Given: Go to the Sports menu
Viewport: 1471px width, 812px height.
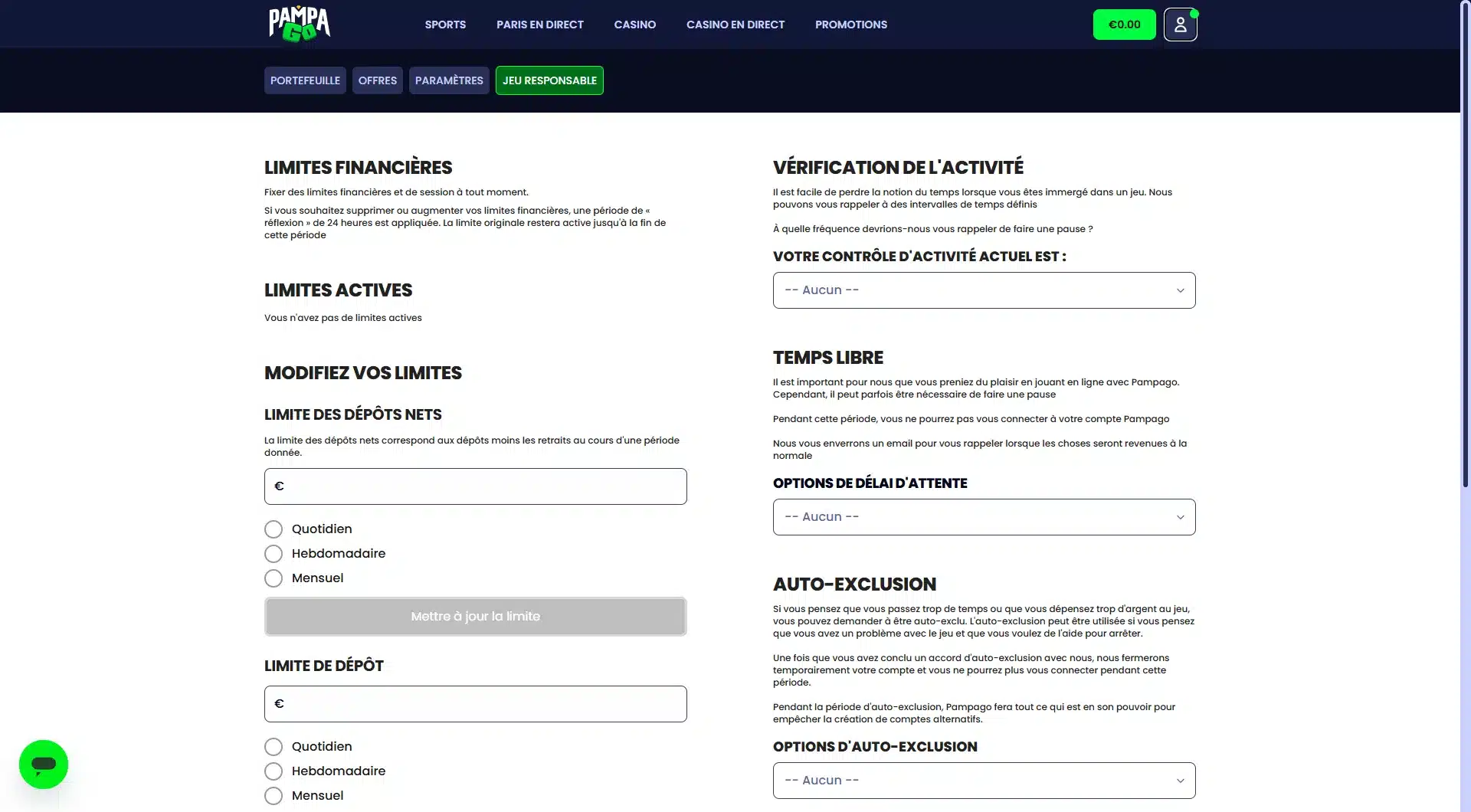Looking at the screenshot, I should 445,25.
